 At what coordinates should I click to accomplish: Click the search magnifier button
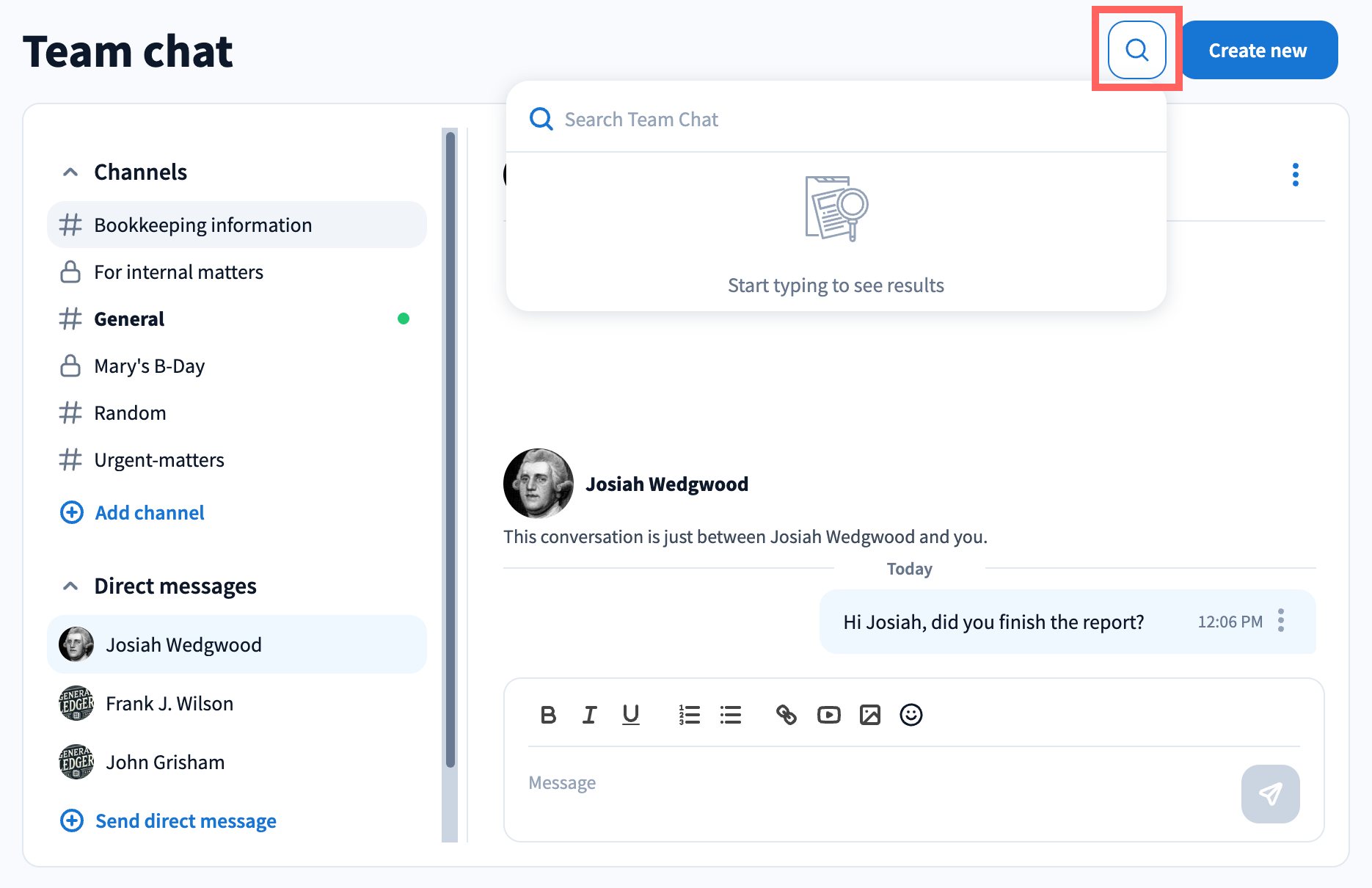coord(1136,50)
